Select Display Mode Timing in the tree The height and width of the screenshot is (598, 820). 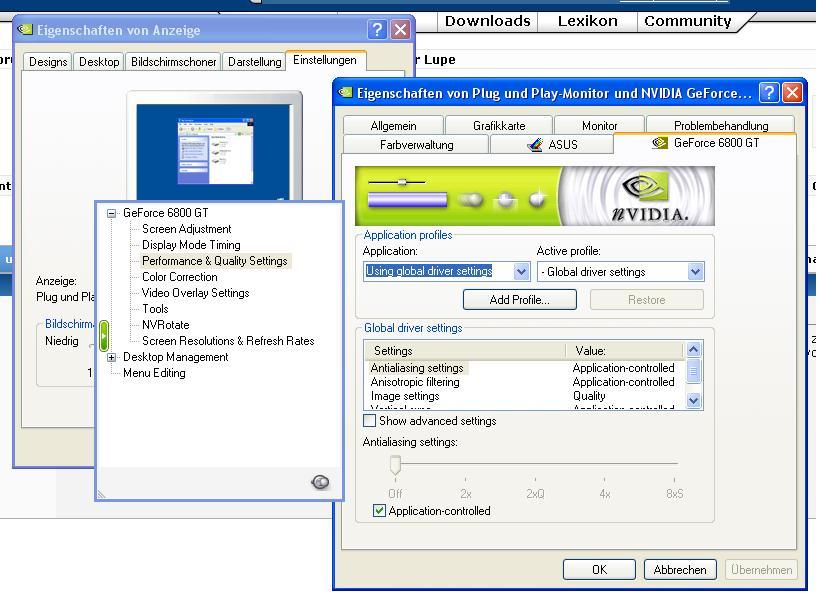coord(191,245)
